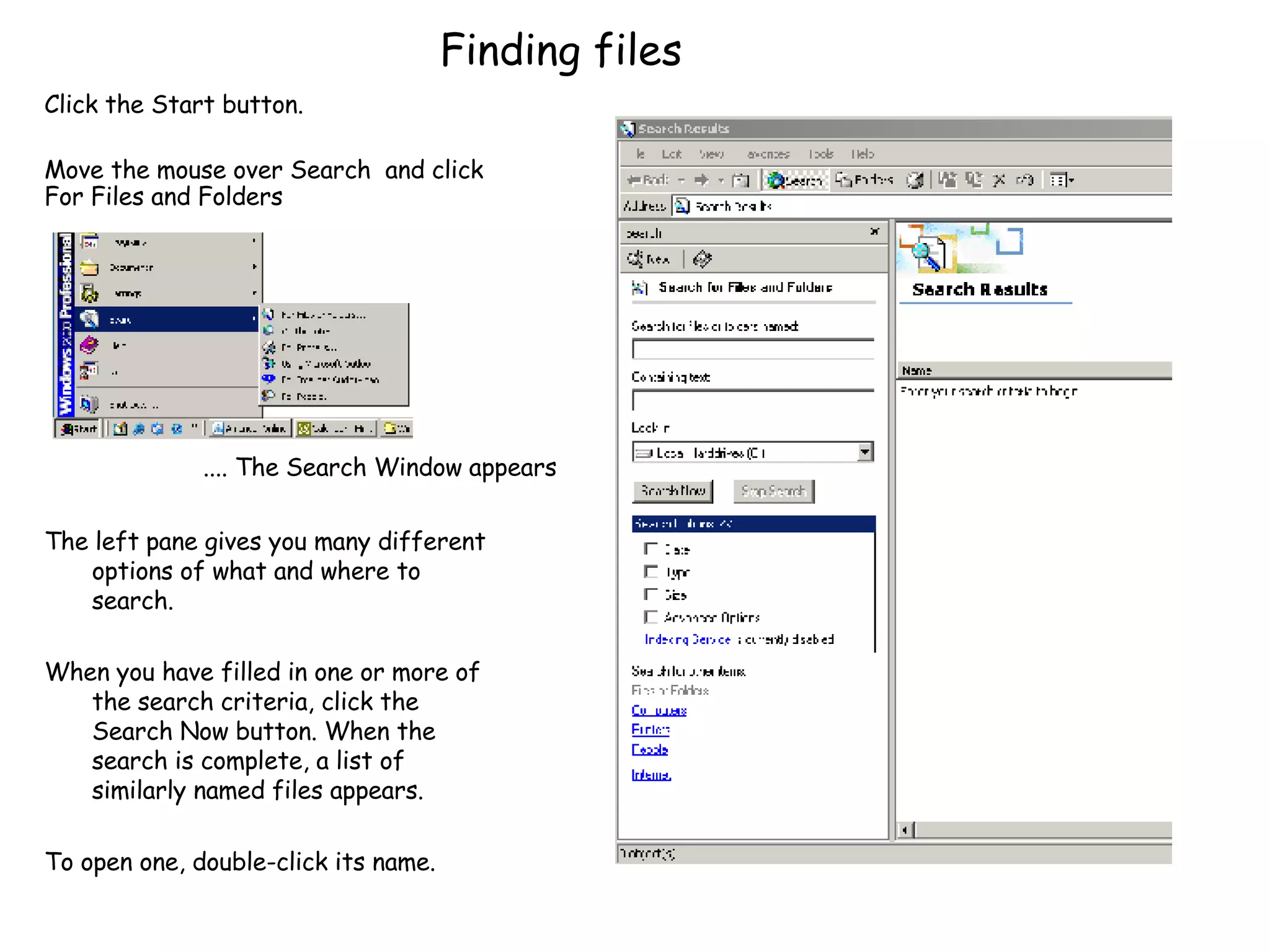Choose Using Microsoft Outlook in Search submenu
This screenshot has height=952, width=1270.
[334, 363]
